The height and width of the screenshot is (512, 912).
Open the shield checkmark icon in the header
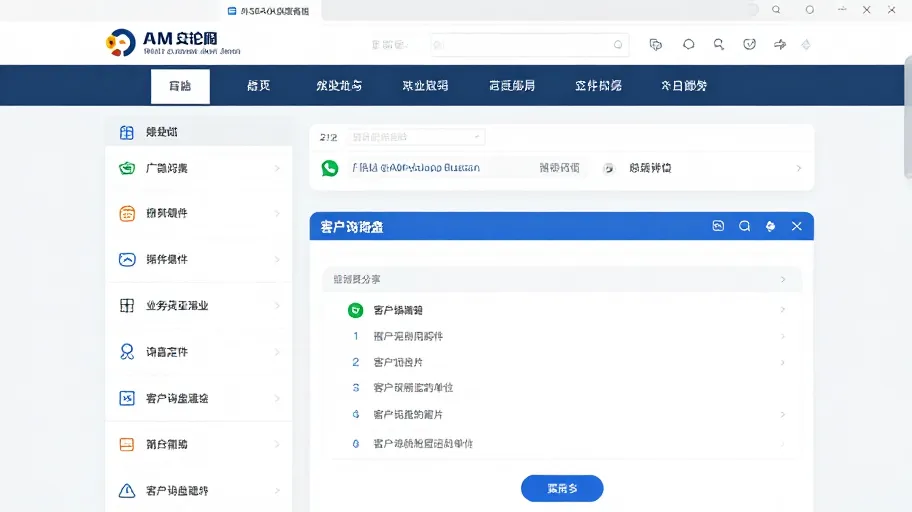(x=749, y=44)
